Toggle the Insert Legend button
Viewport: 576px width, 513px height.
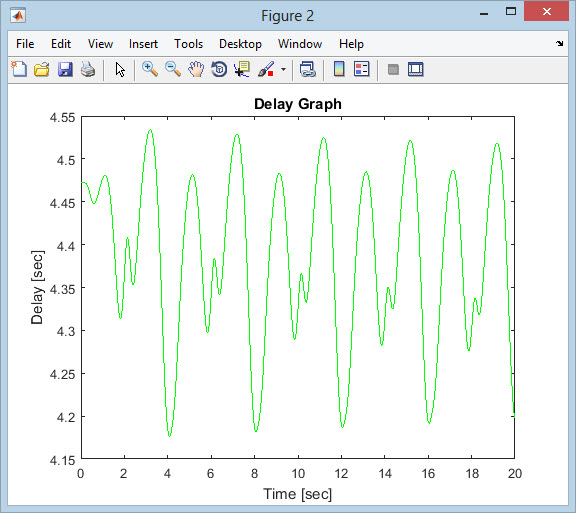coord(361,69)
